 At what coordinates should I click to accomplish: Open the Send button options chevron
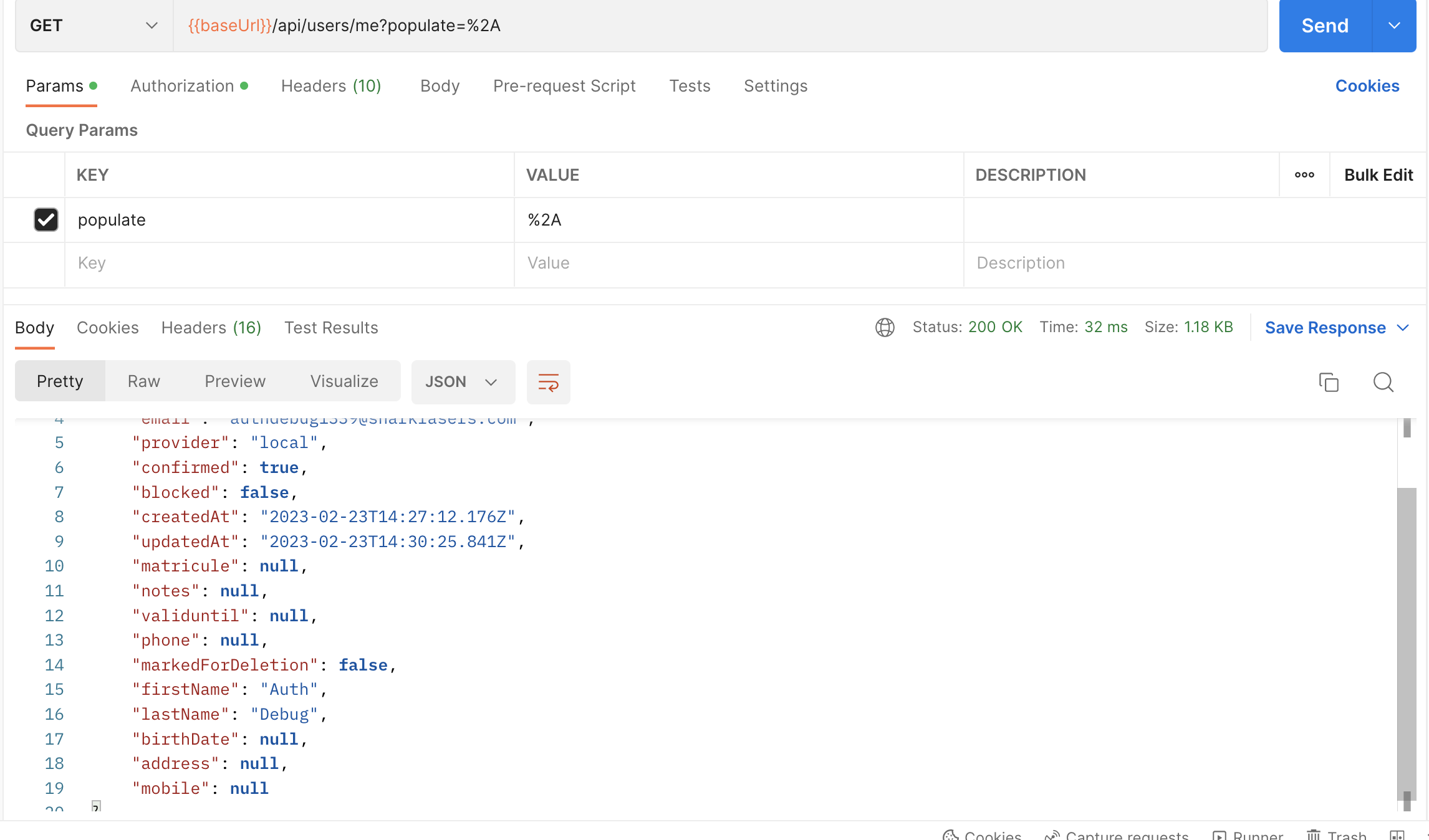pos(1395,26)
